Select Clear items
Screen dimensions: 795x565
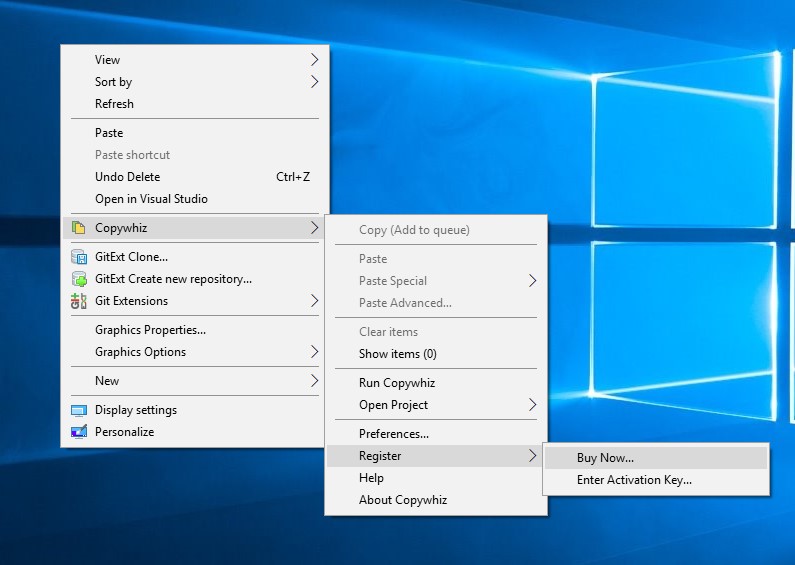[436, 332]
